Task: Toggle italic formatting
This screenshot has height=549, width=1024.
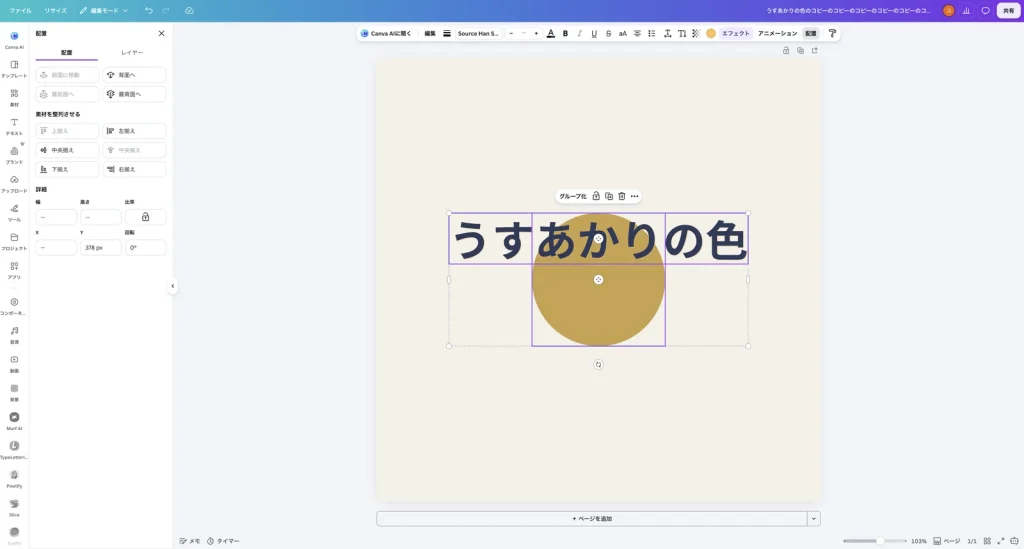Action: coord(579,33)
